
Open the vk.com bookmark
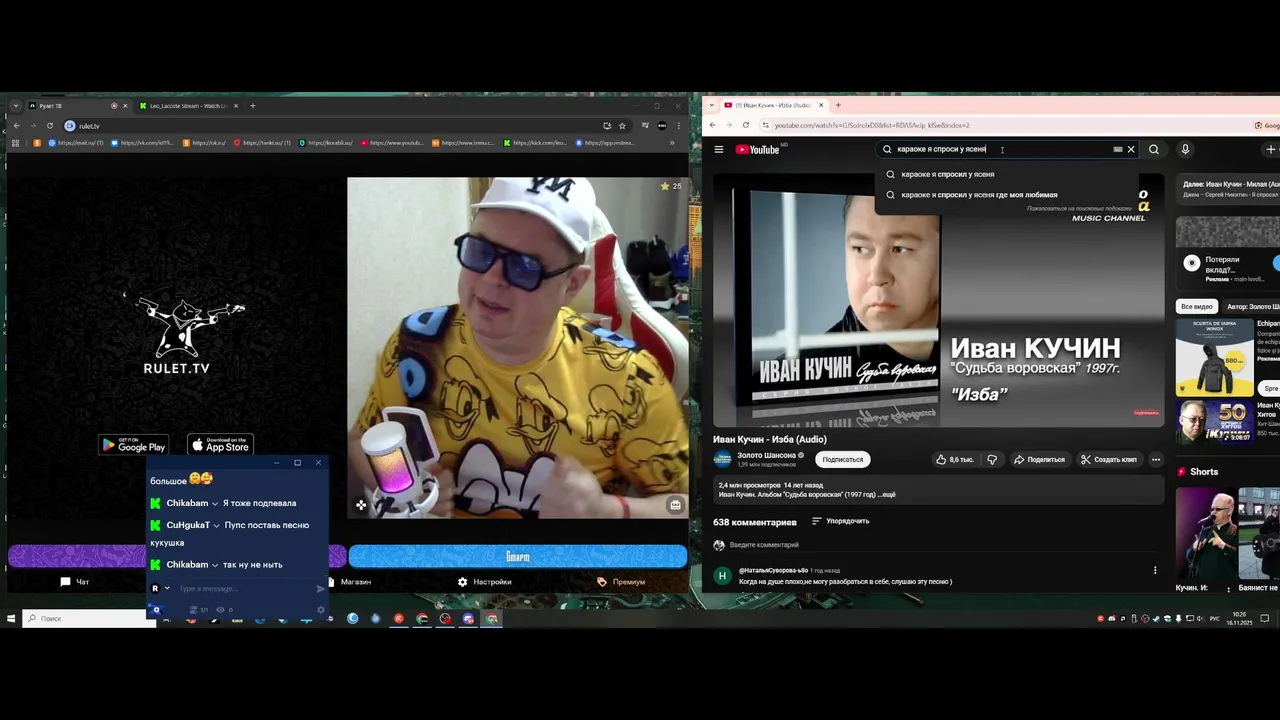[142, 143]
